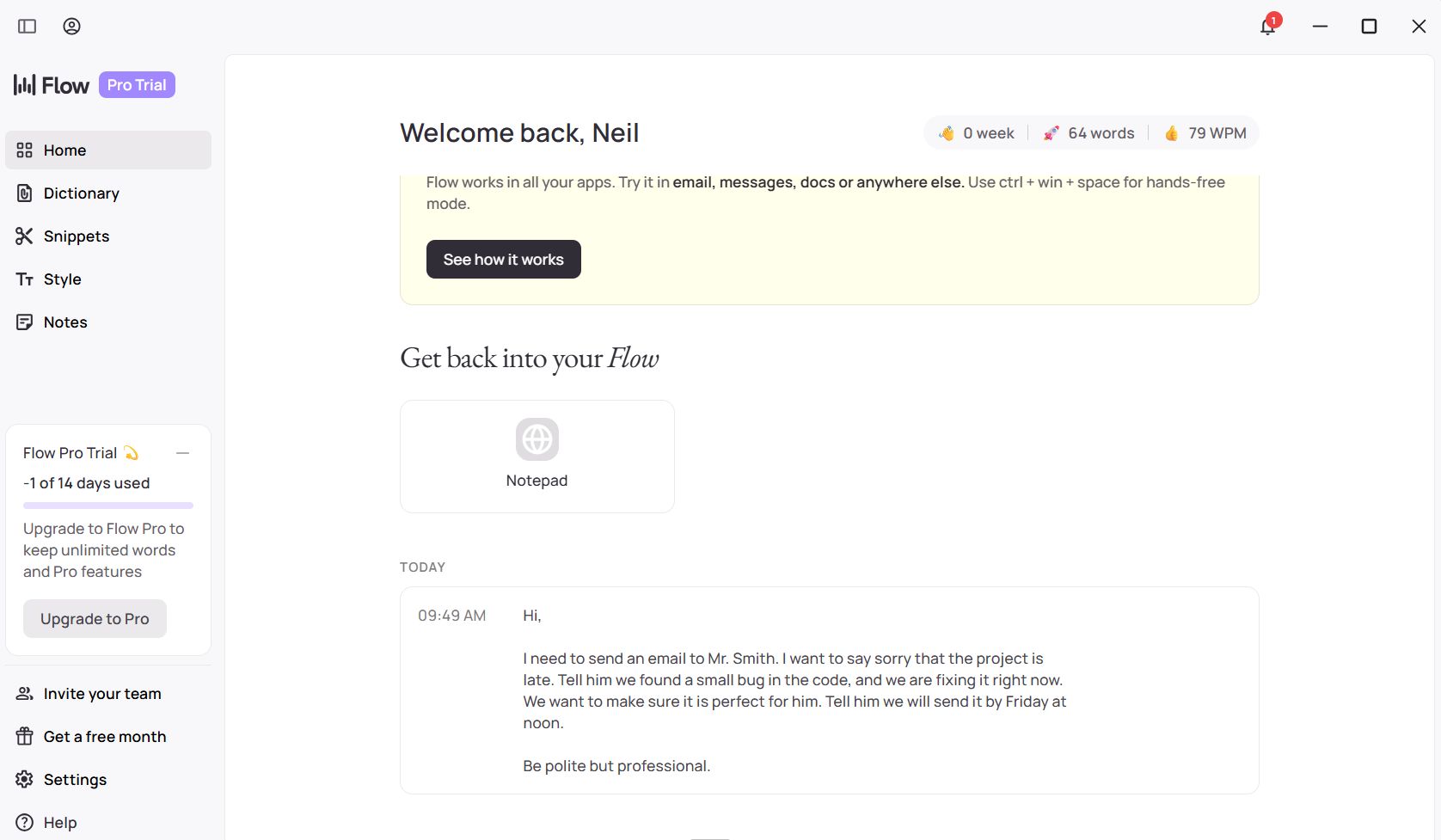1441x840 pixels.
Task: Open notifications via the bell icon
Action: pos(1266,27)
